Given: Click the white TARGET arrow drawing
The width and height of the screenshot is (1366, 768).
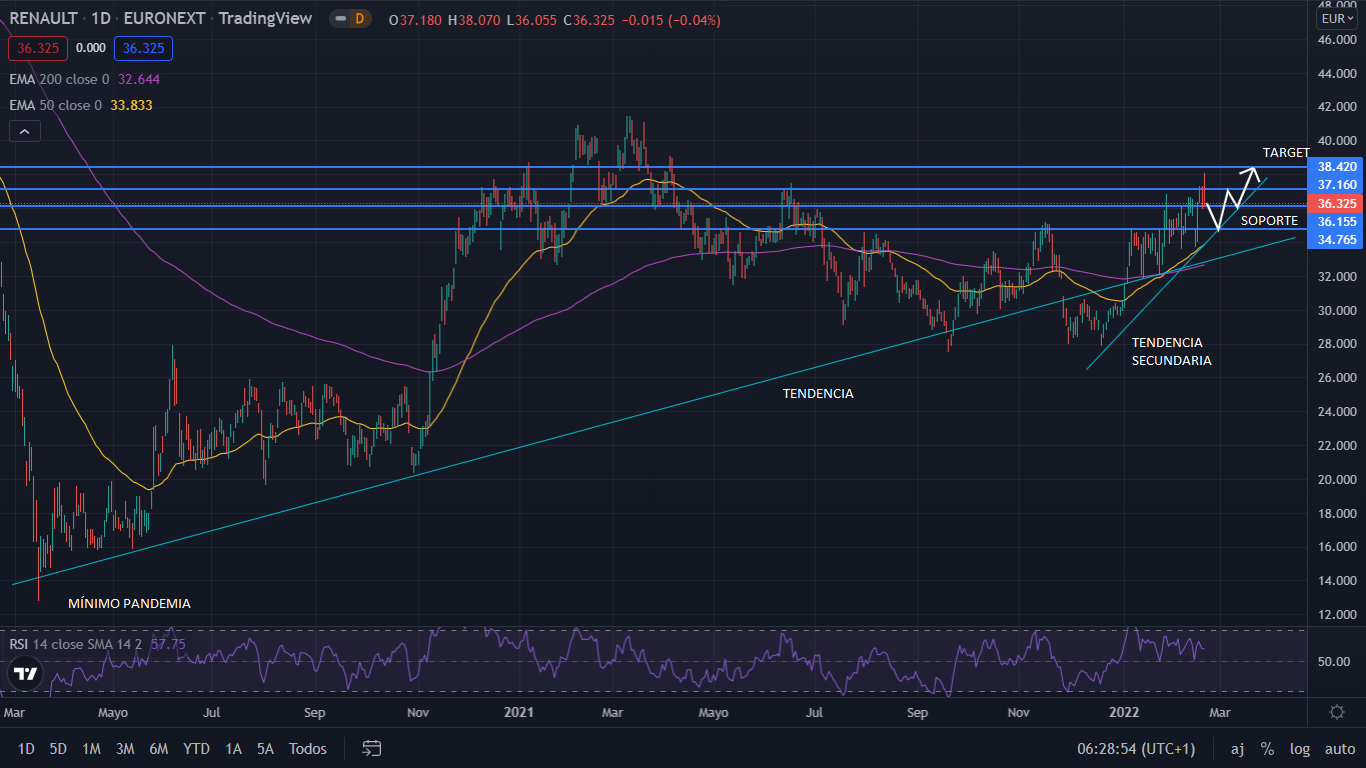Looking at the screenshot, I should [x=1232, y=197].
